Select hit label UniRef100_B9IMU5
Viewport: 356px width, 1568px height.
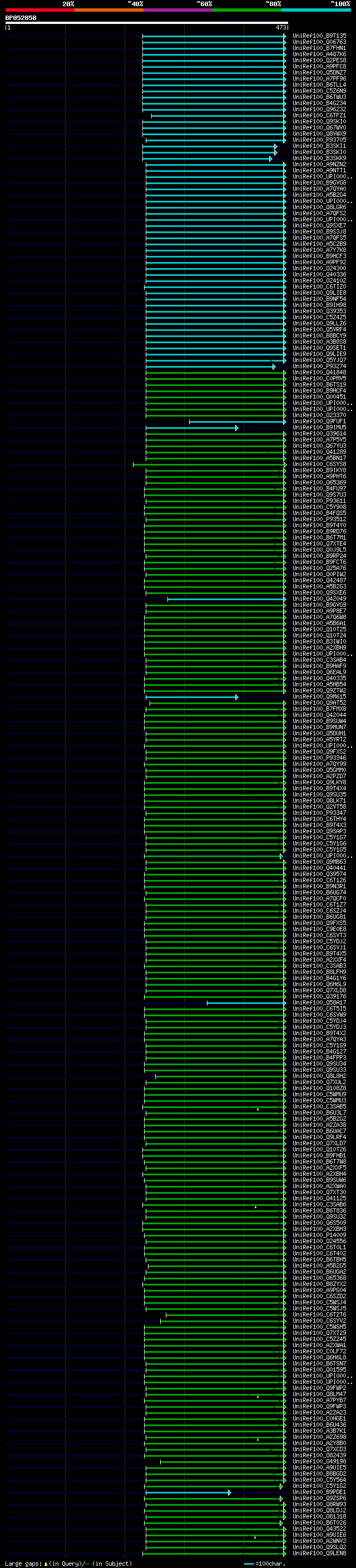tap(319, 427)
